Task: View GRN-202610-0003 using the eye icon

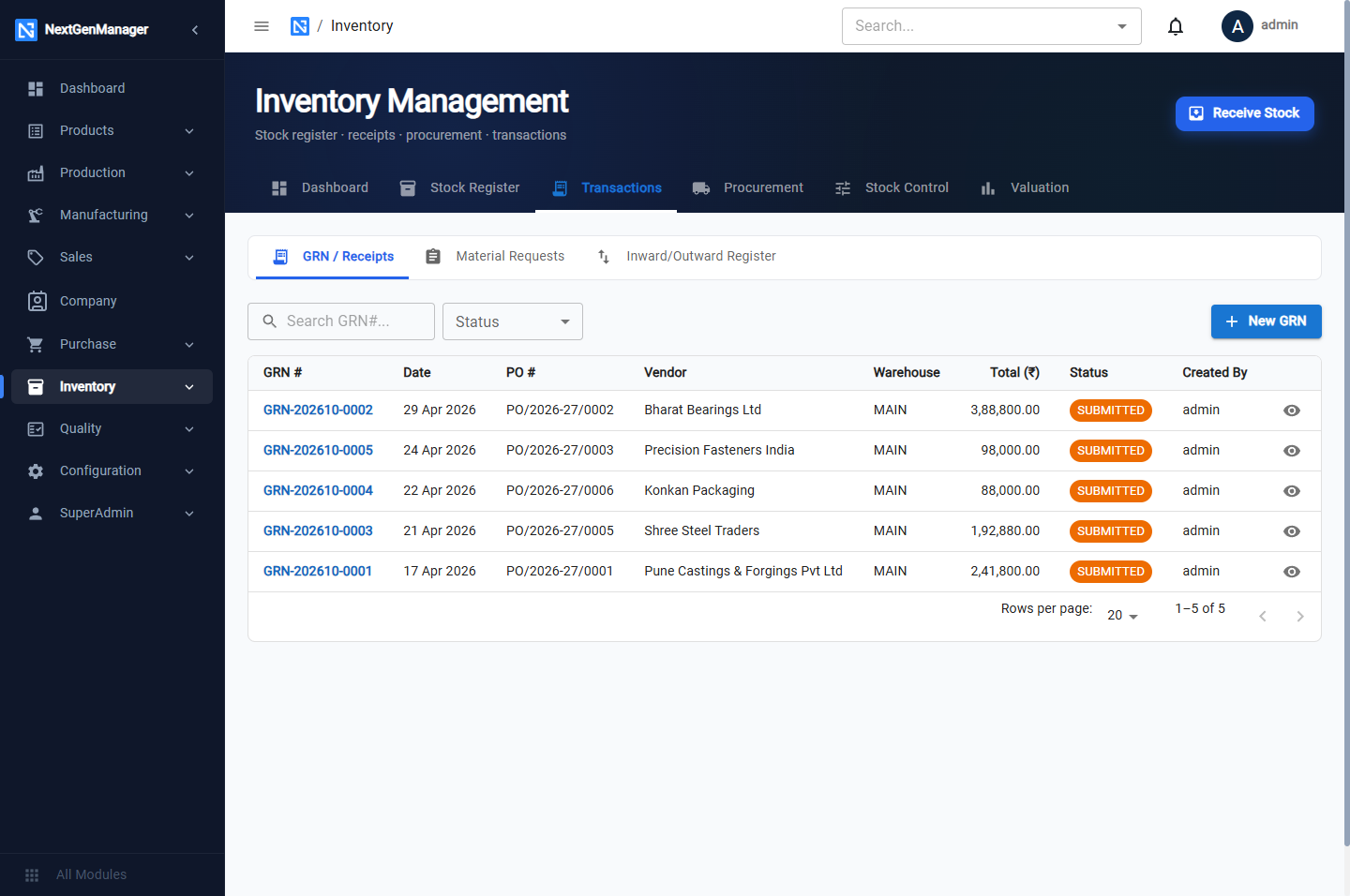Action: click(1292, 531)
